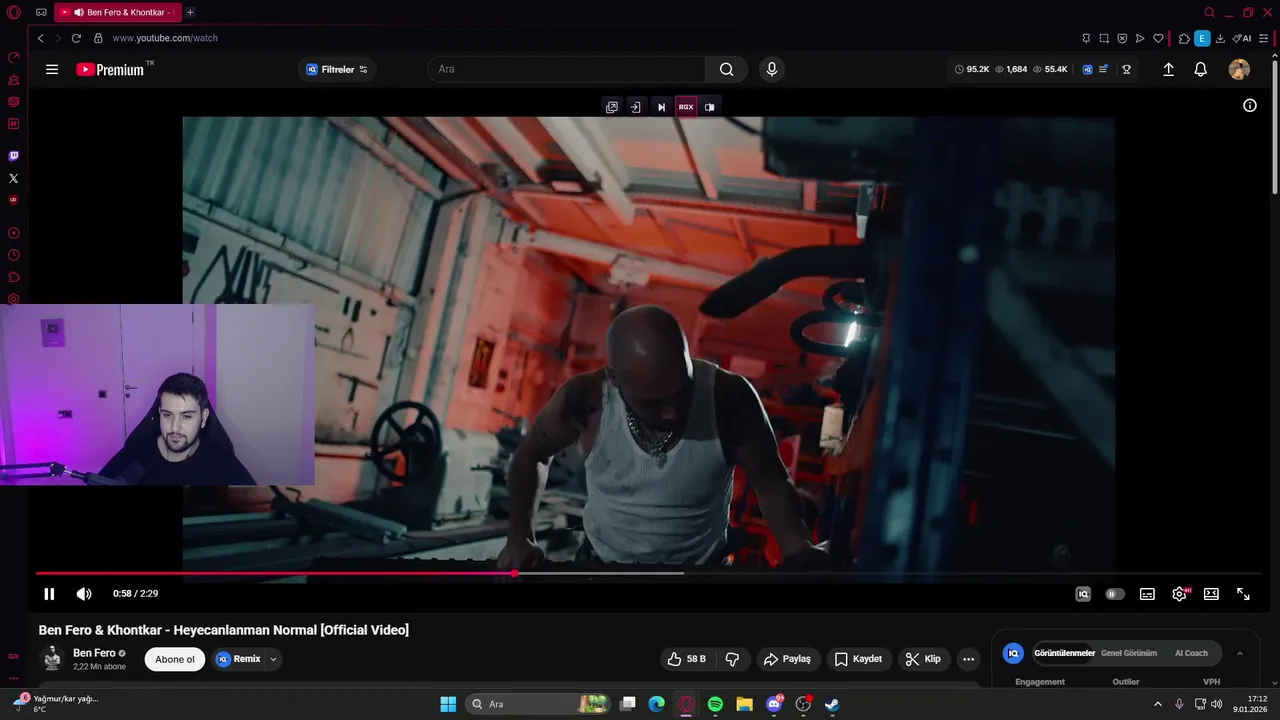Click the search magnifier button

[726, 69]
